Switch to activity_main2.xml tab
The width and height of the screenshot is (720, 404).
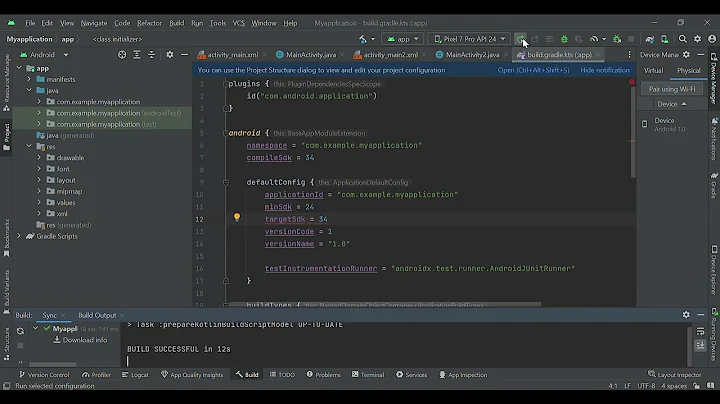pos(390,55)
